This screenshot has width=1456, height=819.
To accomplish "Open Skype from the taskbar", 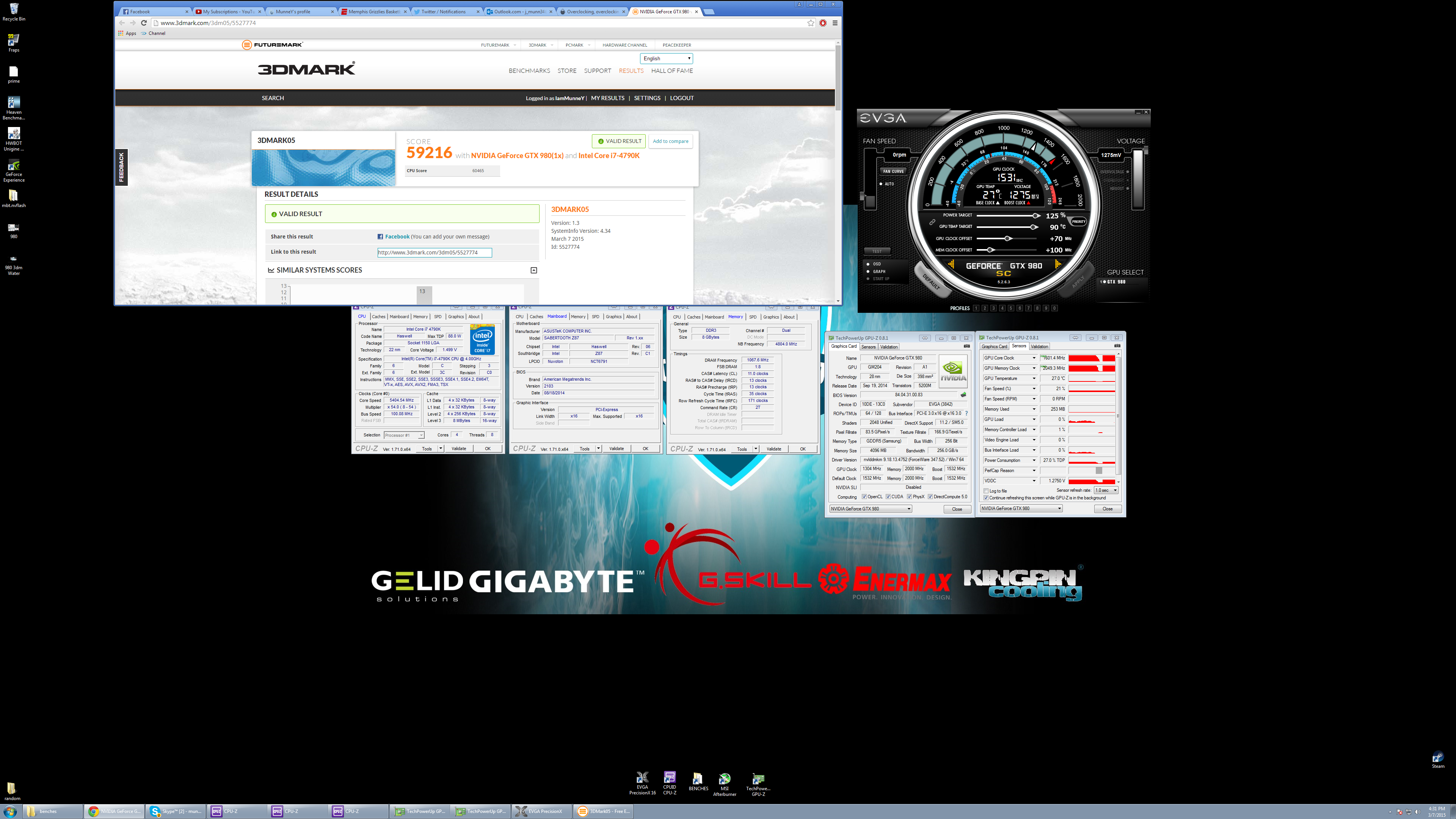I will click(176, 811).
